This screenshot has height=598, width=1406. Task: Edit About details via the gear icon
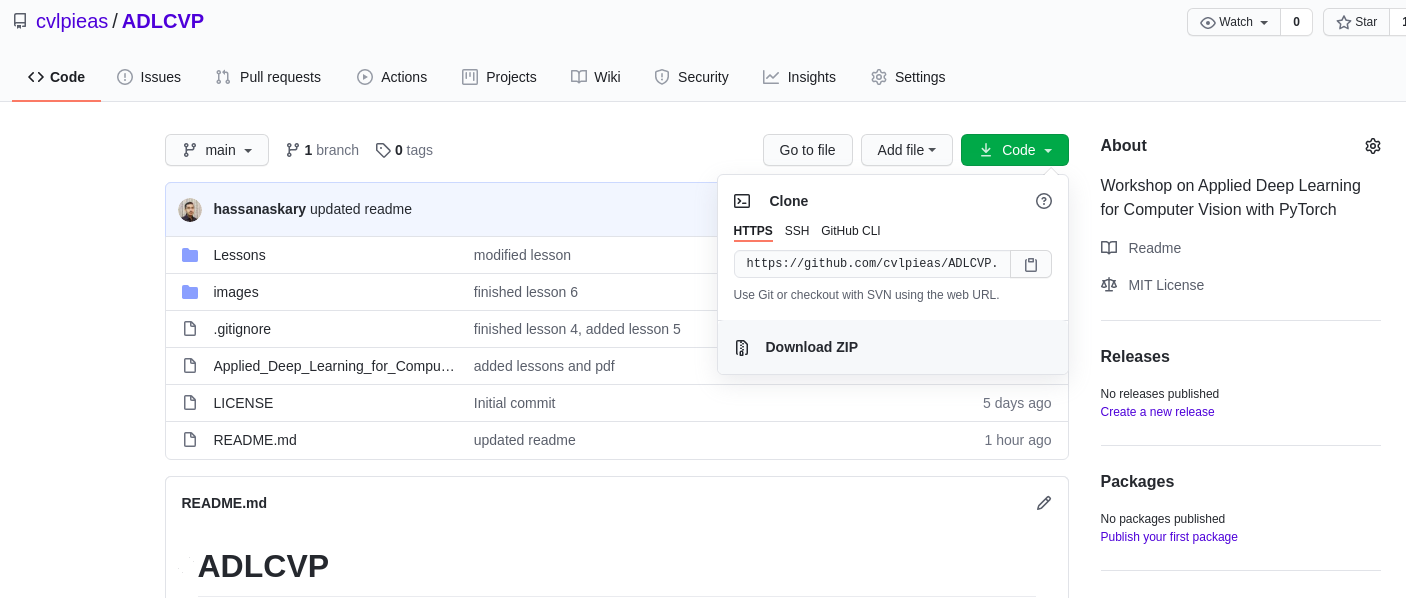pyautogui.click(x=1373, y=146)
